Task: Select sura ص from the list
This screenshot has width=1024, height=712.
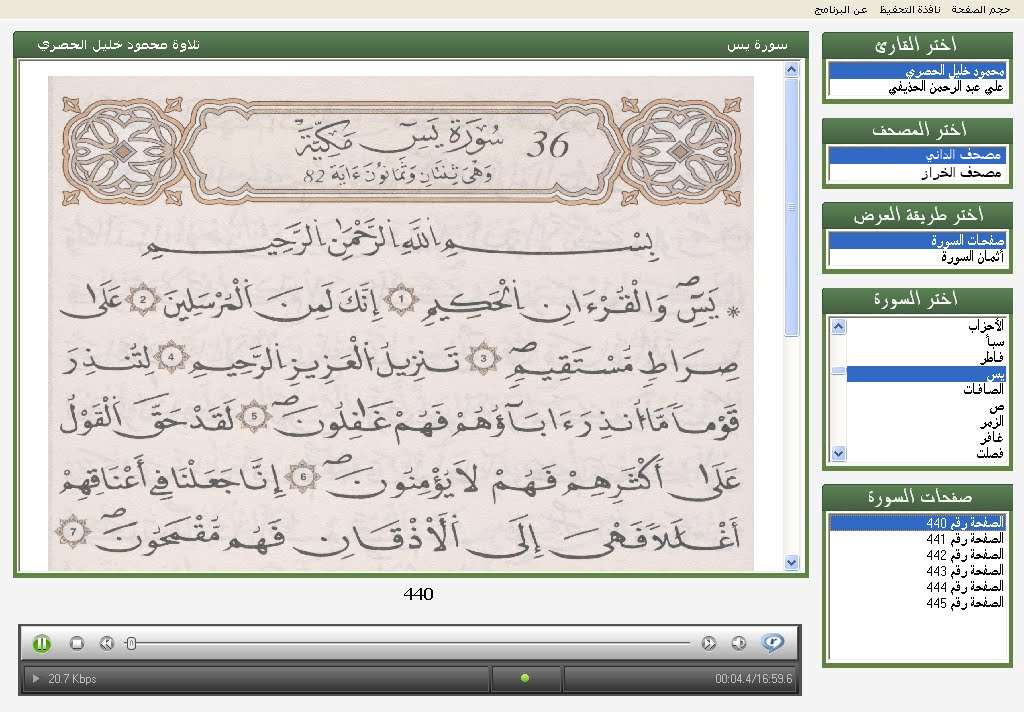Action: pyautogui.click(x=925, y=406)
